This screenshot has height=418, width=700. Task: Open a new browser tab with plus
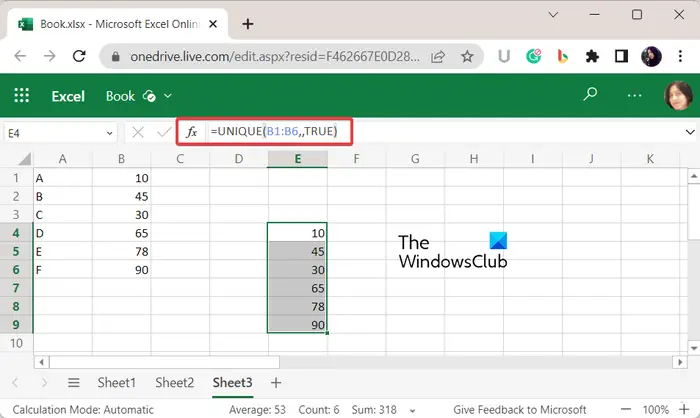tap(248, 24)
